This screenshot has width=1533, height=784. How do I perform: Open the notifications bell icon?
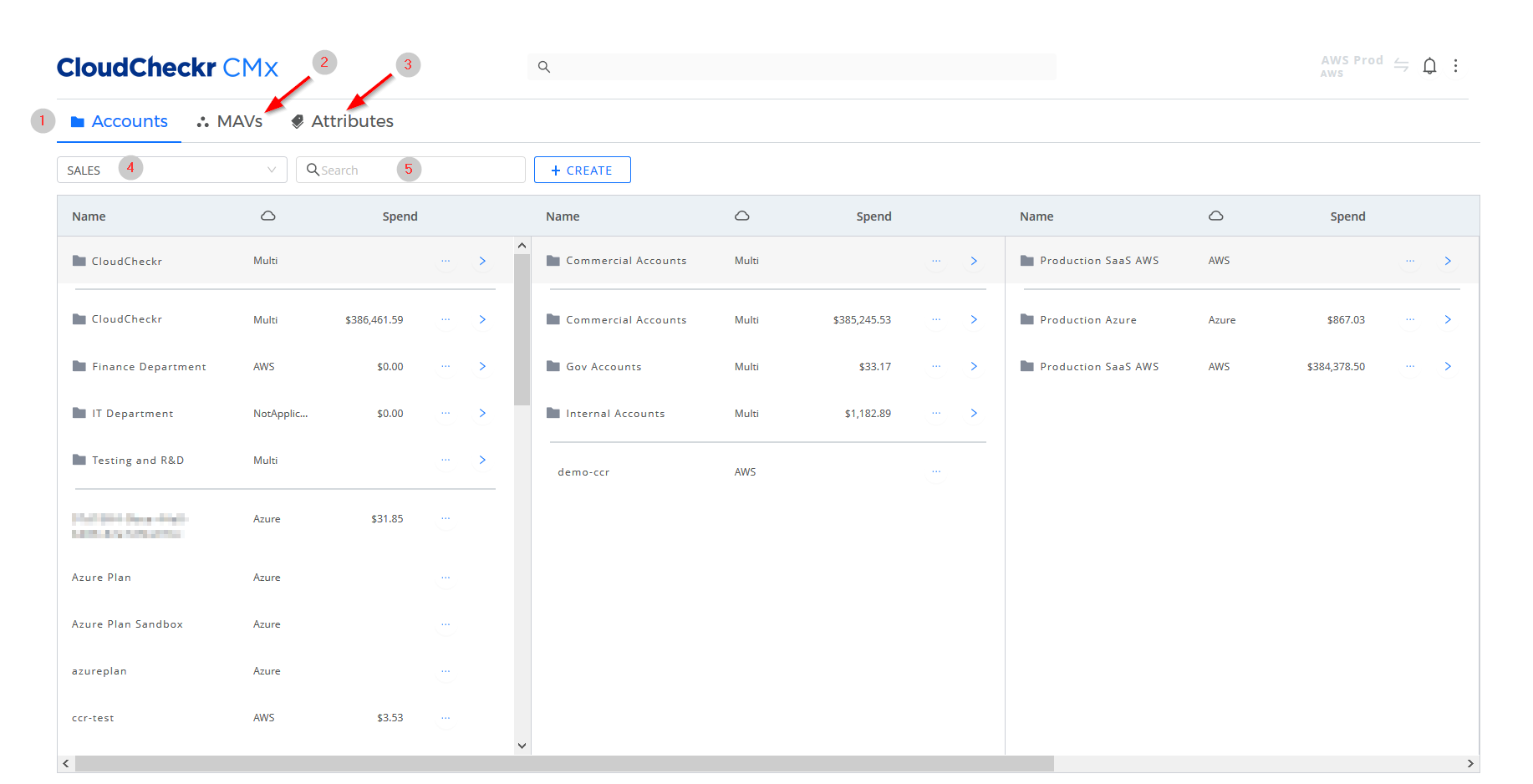click(x=1429, y=66)
